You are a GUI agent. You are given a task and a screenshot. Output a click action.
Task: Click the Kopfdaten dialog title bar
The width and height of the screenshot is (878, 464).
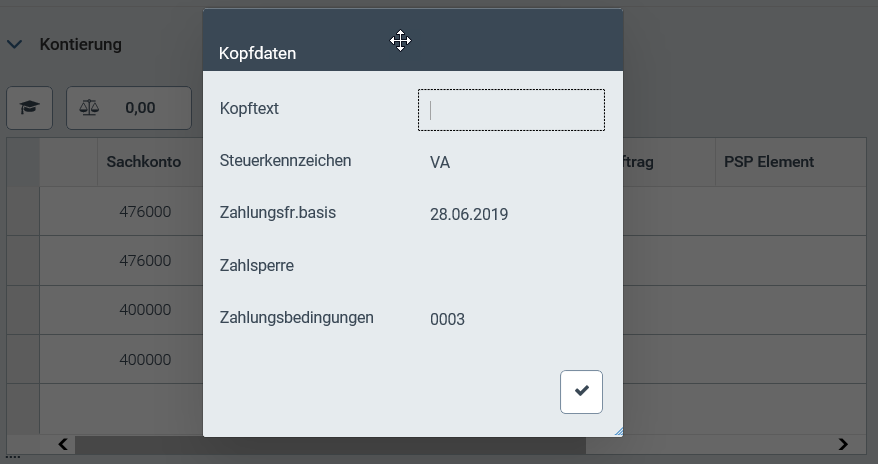tap(300, 42)
